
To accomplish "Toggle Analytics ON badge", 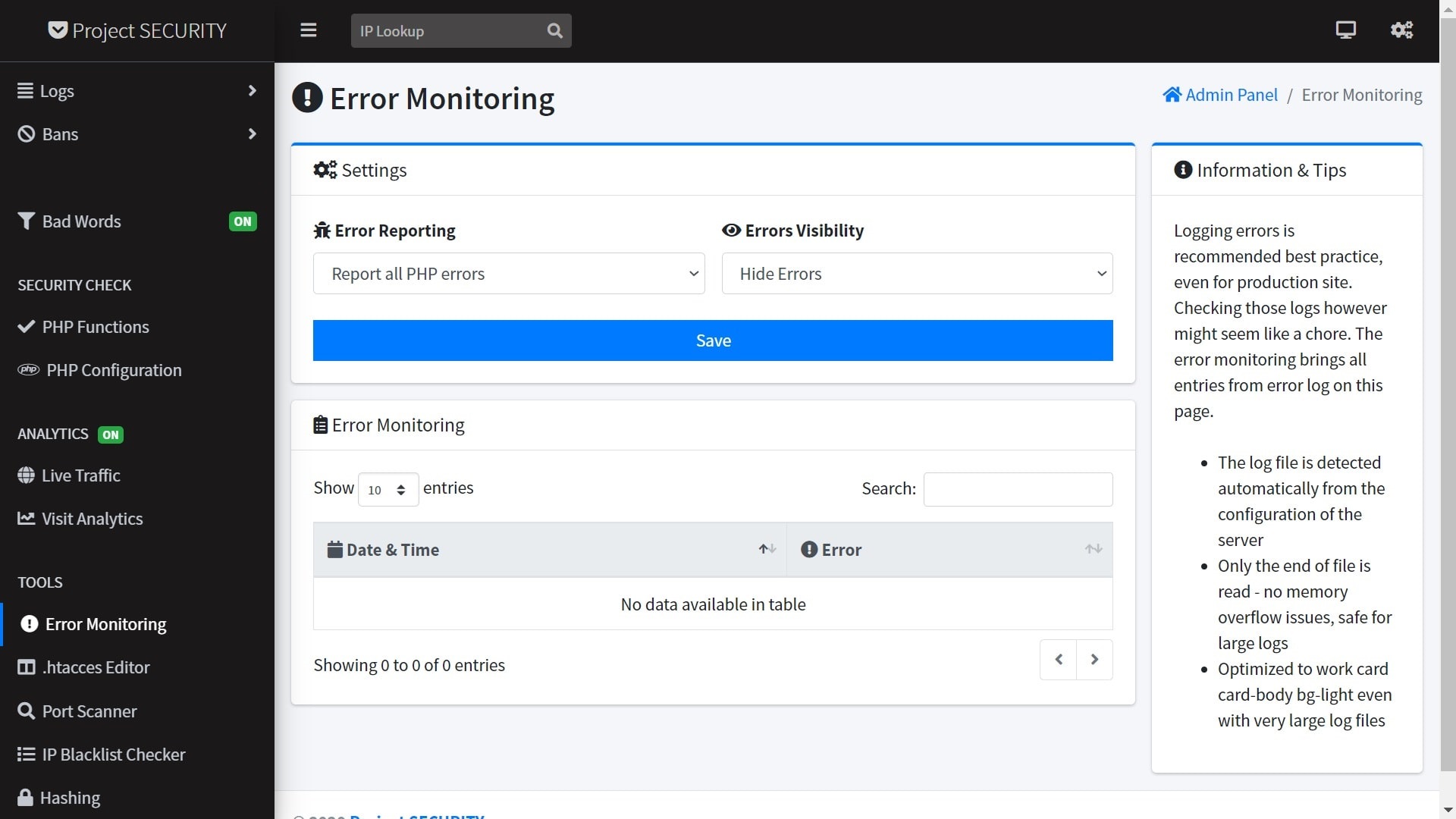I will coord(111,435).
